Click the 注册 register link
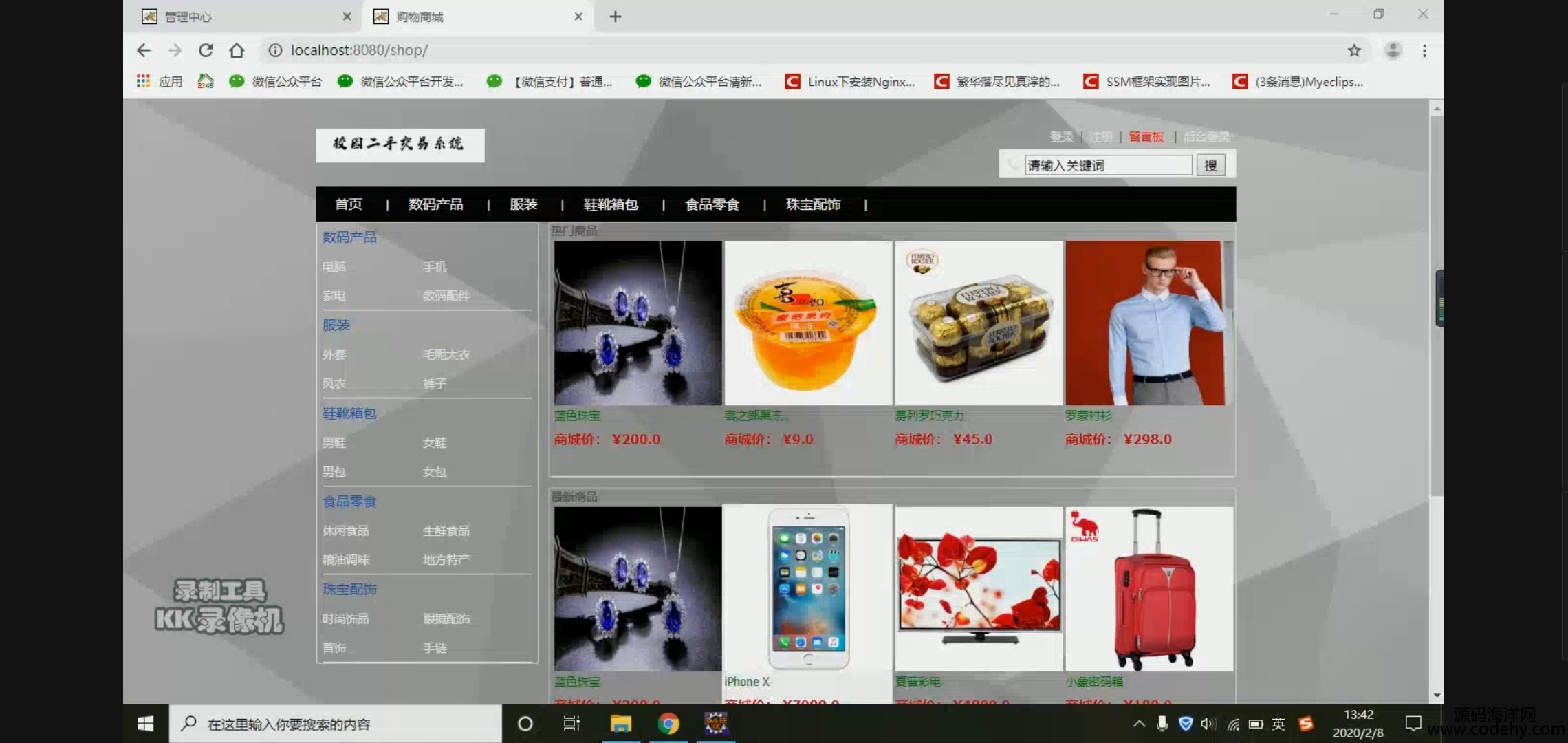 pos(1100,137)
